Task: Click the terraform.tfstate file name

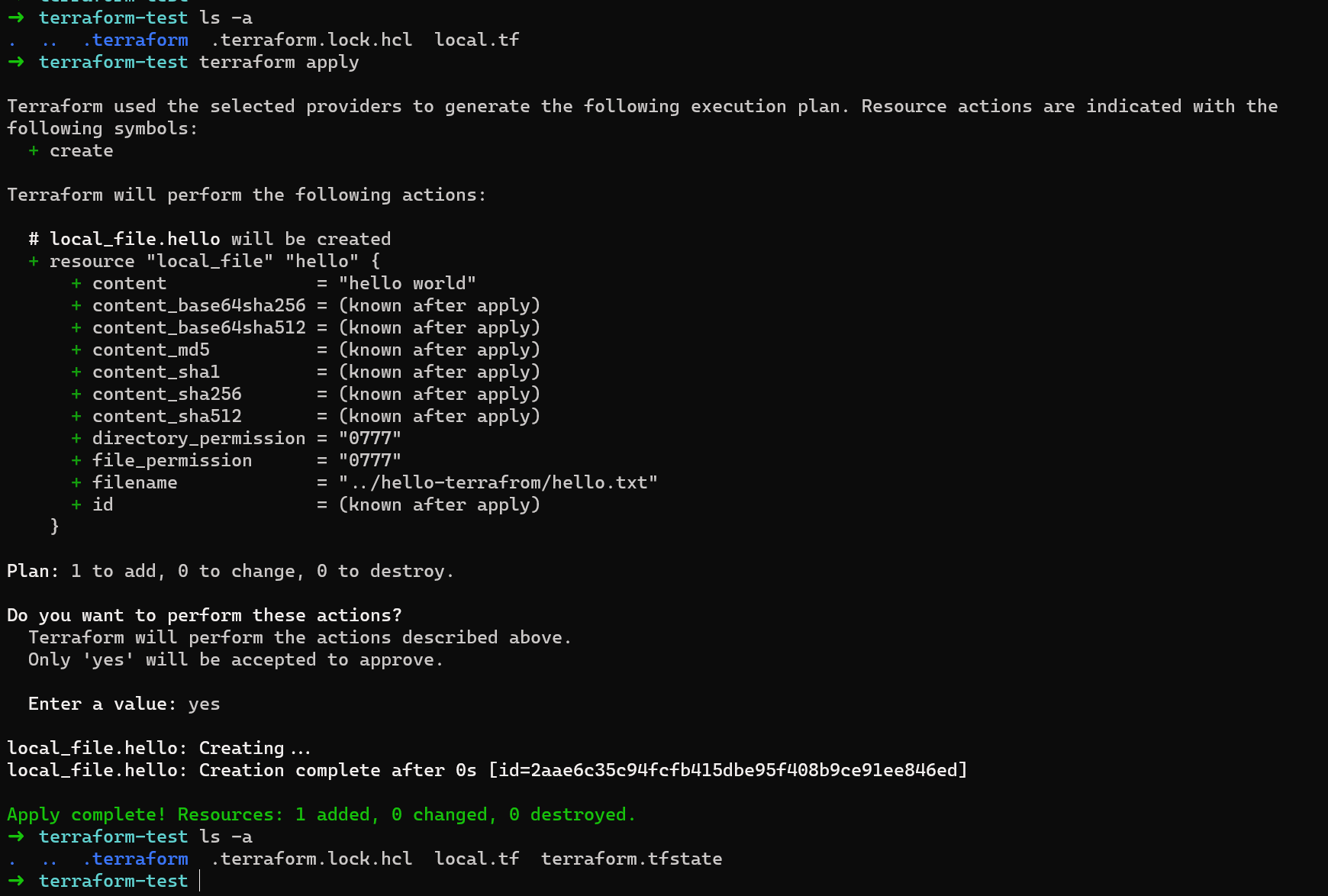Action: coord(631,859)
